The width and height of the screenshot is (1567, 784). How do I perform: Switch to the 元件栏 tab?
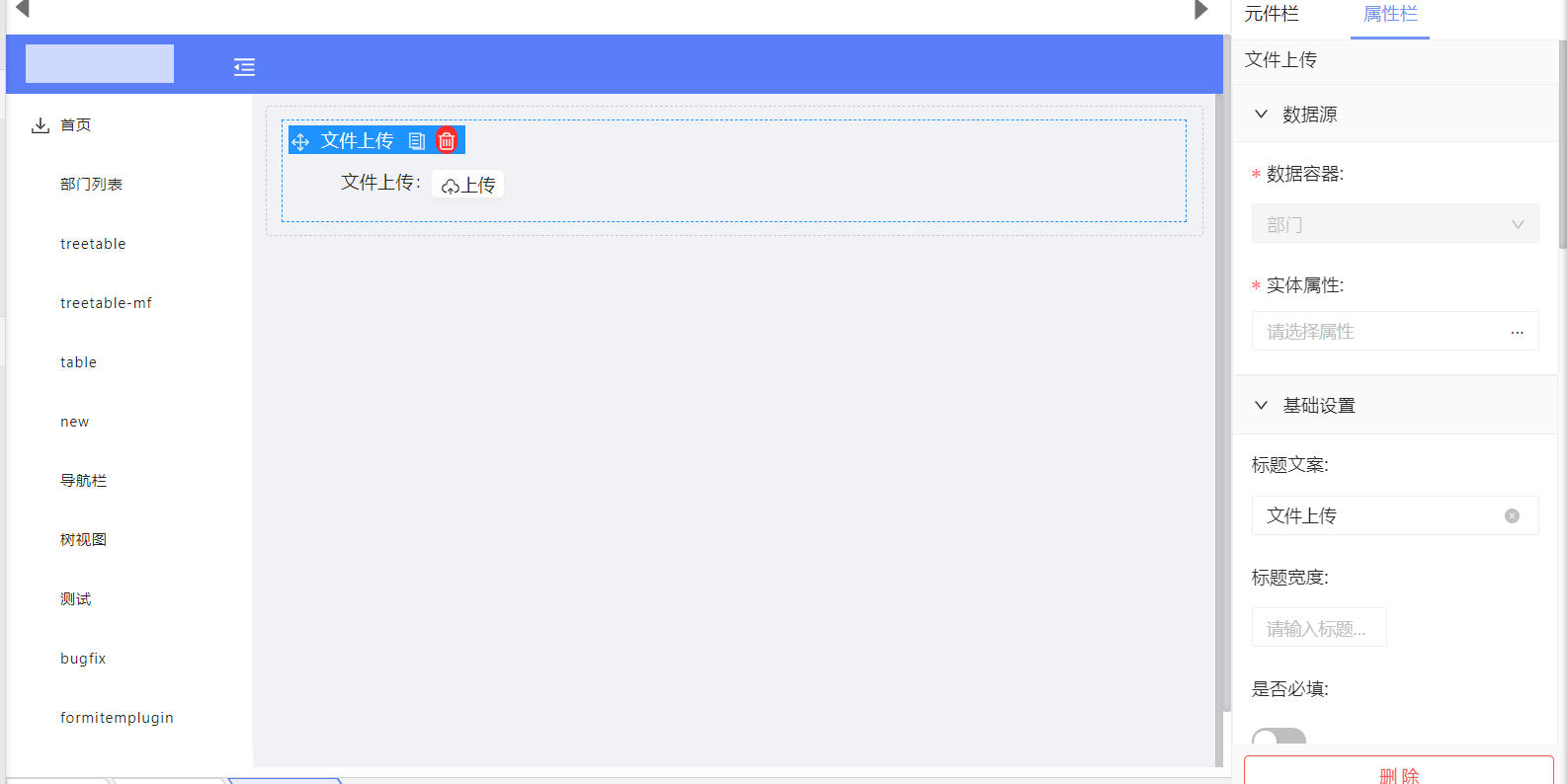point(1272,14)
